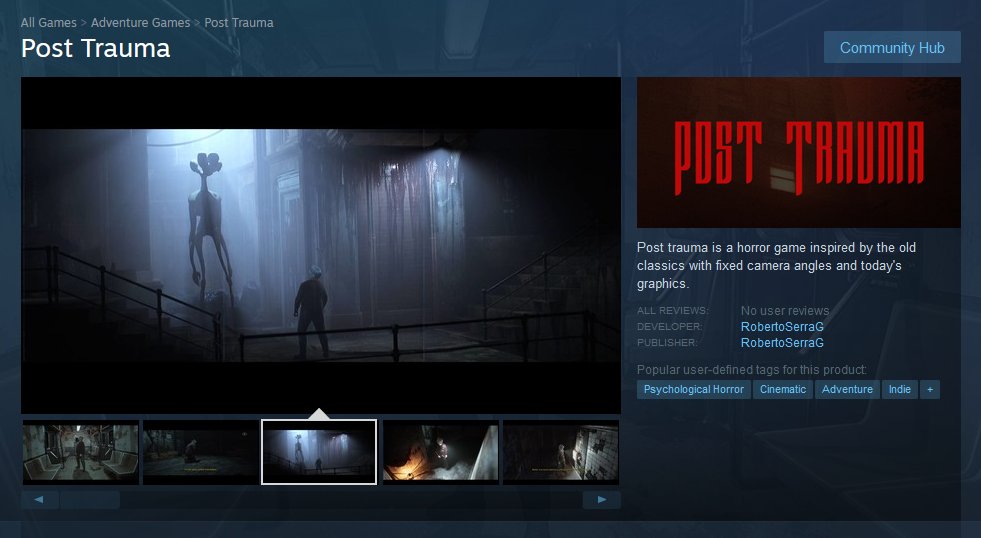Open the All Games breadcrumb link
The width and height of the screenshot is (981, 538).
[x=48, y=23]
